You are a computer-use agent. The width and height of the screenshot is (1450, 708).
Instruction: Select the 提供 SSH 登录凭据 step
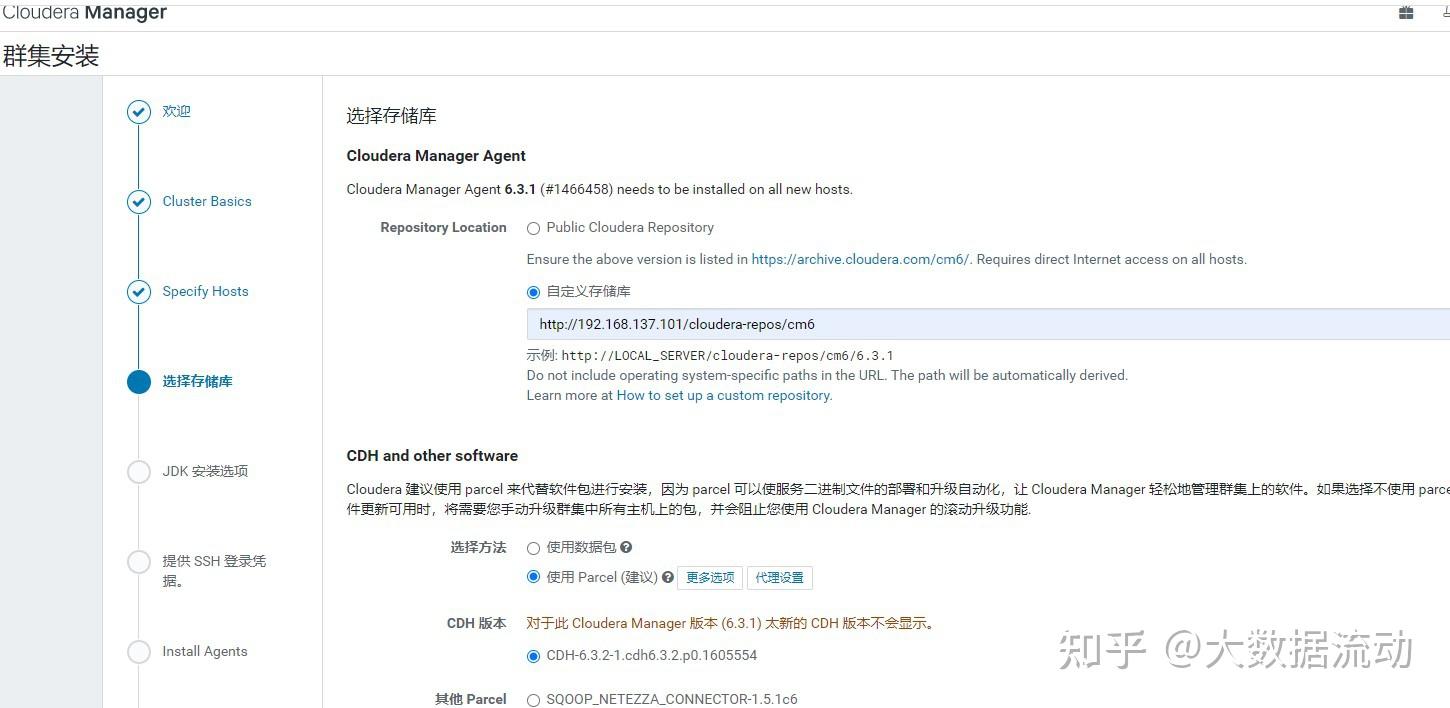click(139, 562)
